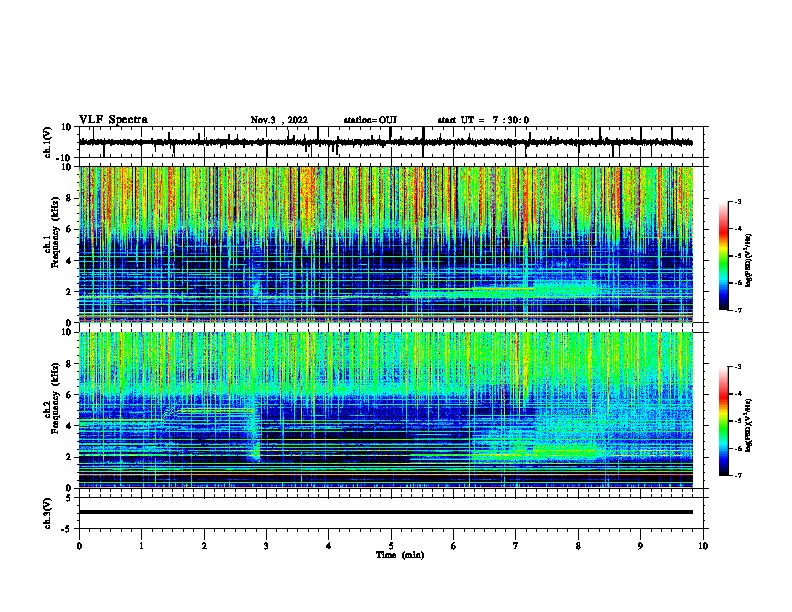Click time tick label "1" on x-axis
This screenshot has width=792, height=612.
[141, 546]
